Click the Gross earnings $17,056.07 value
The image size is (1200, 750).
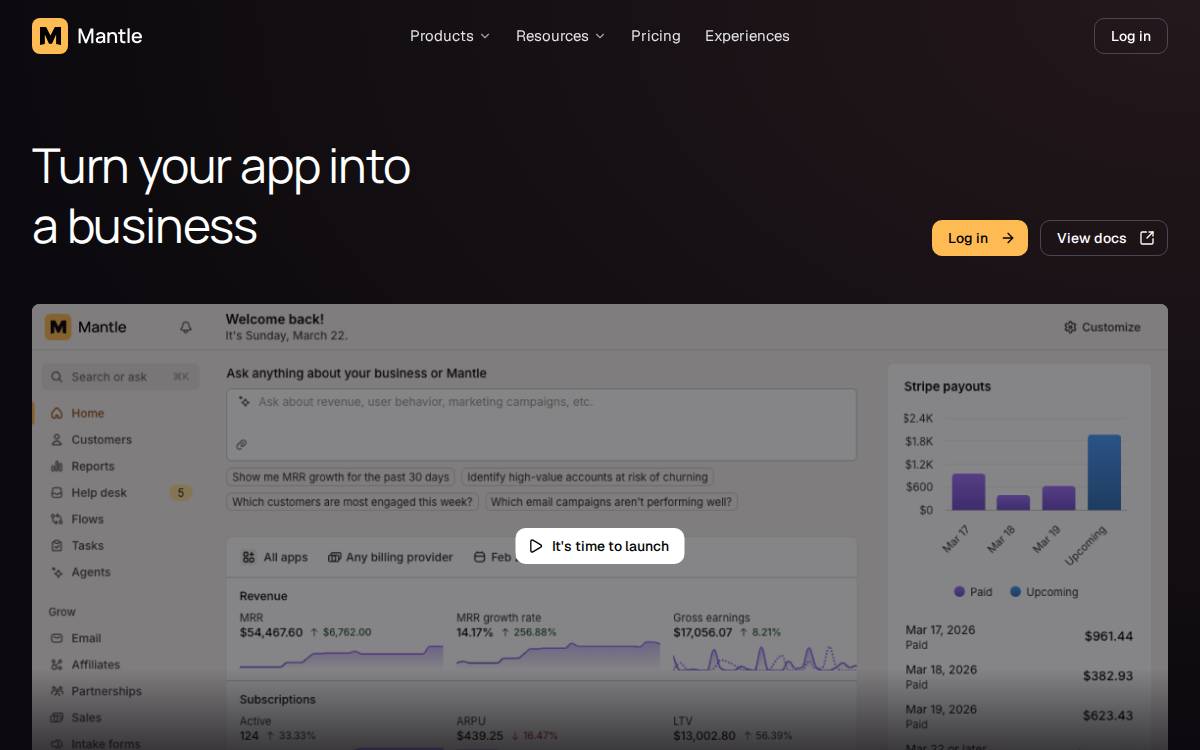[x=703, y=633]
